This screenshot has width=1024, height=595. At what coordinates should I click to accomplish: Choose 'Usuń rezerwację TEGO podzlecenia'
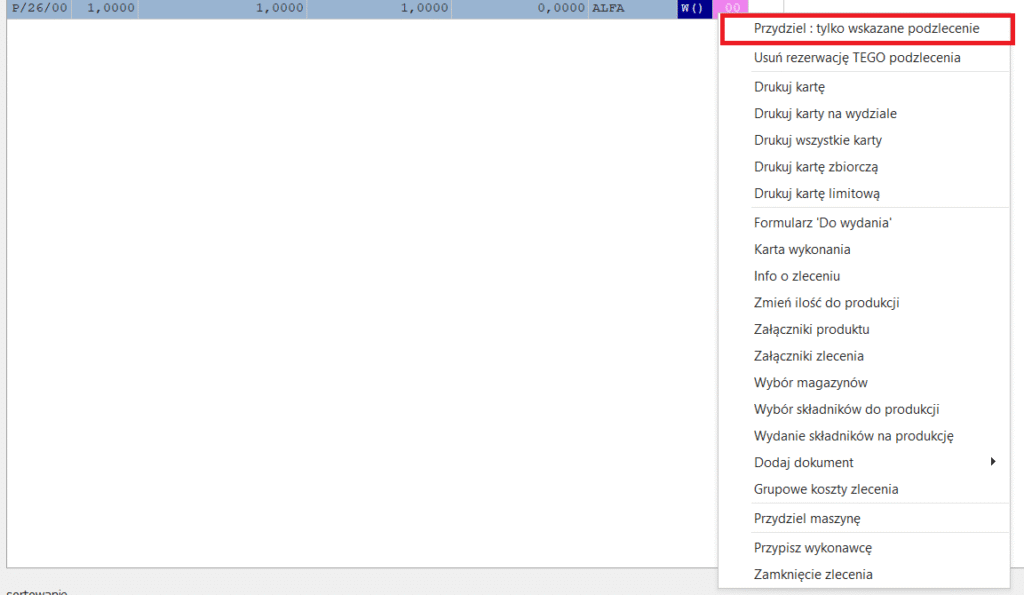(857, 58)
